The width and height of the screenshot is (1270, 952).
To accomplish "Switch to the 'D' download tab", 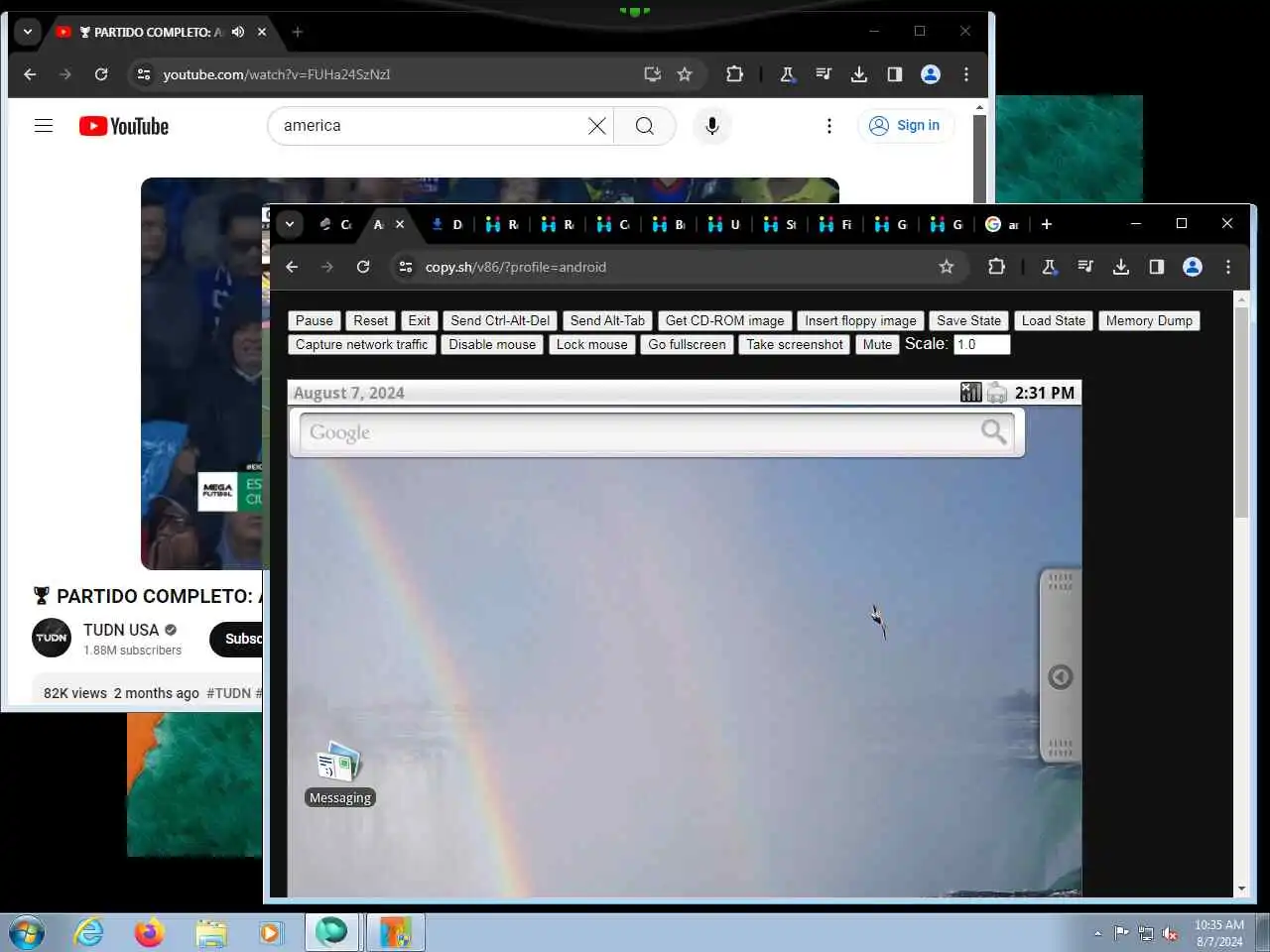I will click(x=446, y=224).
